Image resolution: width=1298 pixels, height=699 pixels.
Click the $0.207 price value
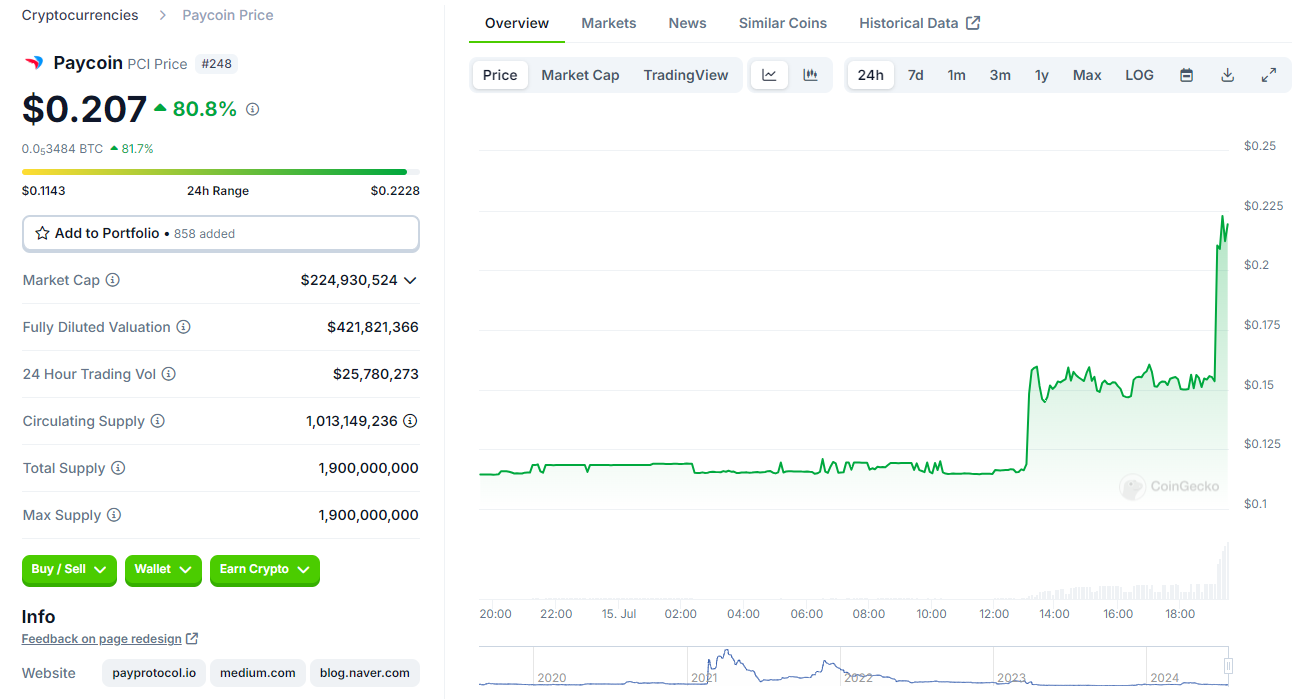[x=85, y=109]
